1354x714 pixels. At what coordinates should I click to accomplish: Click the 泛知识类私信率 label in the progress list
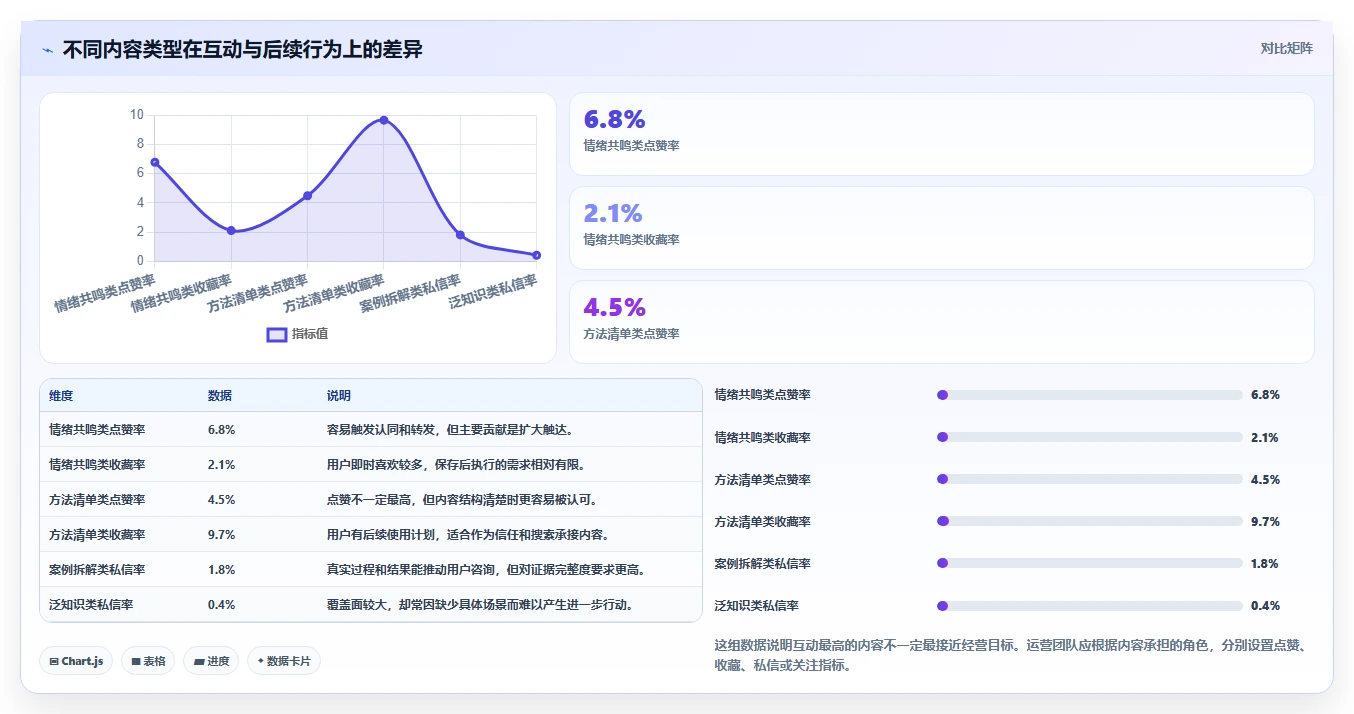[757, 605]
